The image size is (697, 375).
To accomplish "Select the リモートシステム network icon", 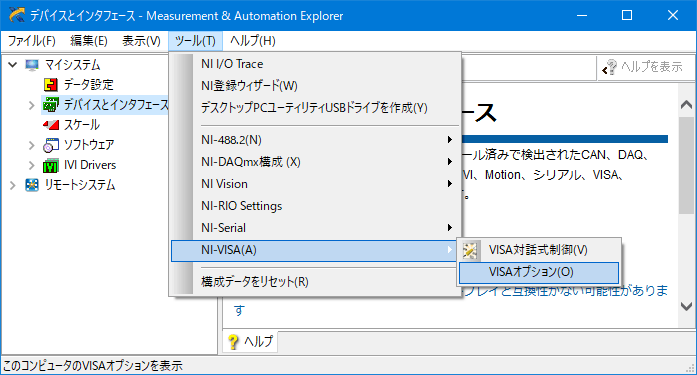I will 32,185.
